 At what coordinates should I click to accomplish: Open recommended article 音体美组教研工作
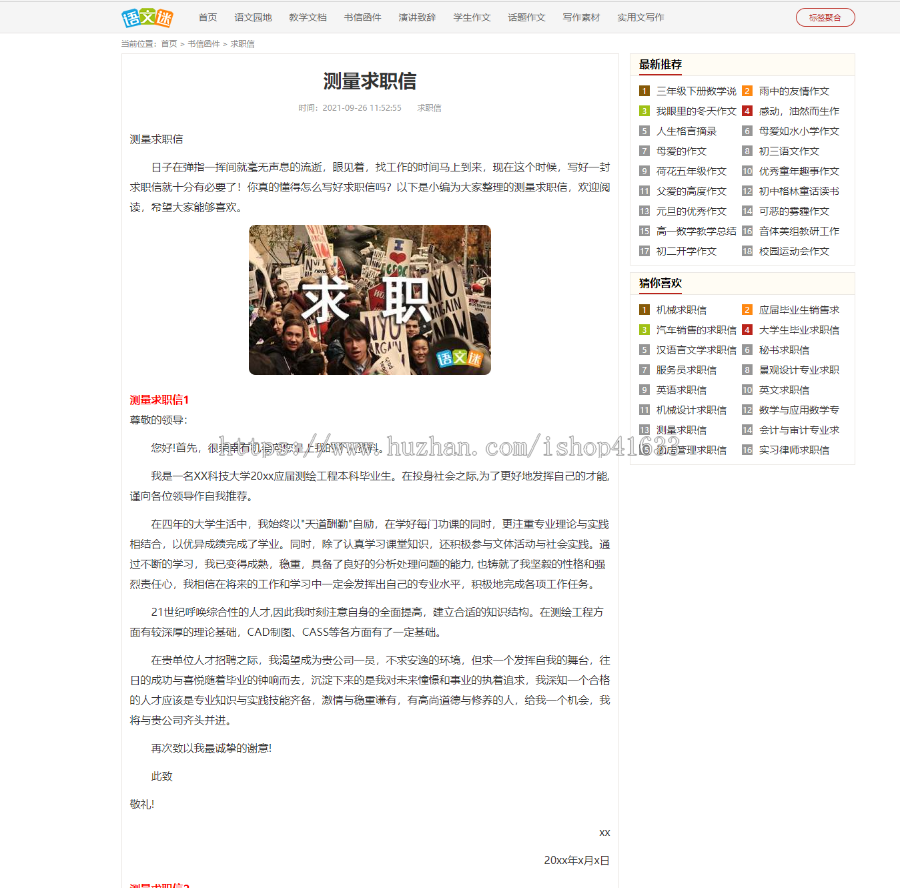pos(799,231)
